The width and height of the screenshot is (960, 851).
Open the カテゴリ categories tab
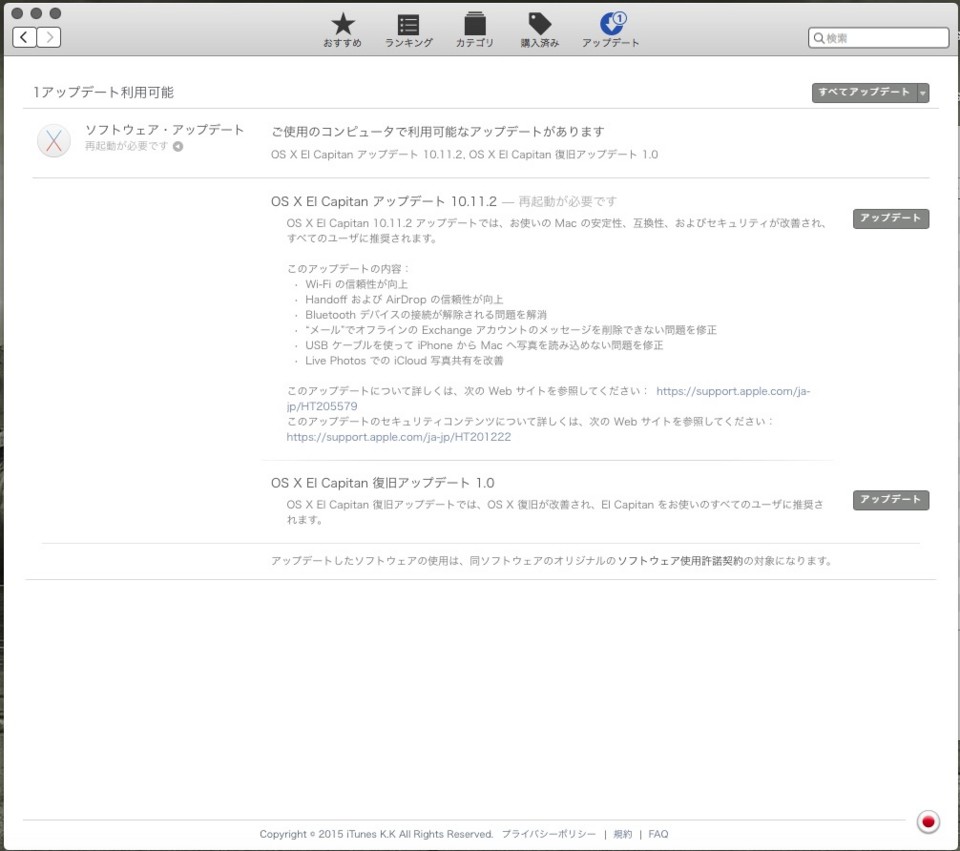tap(474, 31)
